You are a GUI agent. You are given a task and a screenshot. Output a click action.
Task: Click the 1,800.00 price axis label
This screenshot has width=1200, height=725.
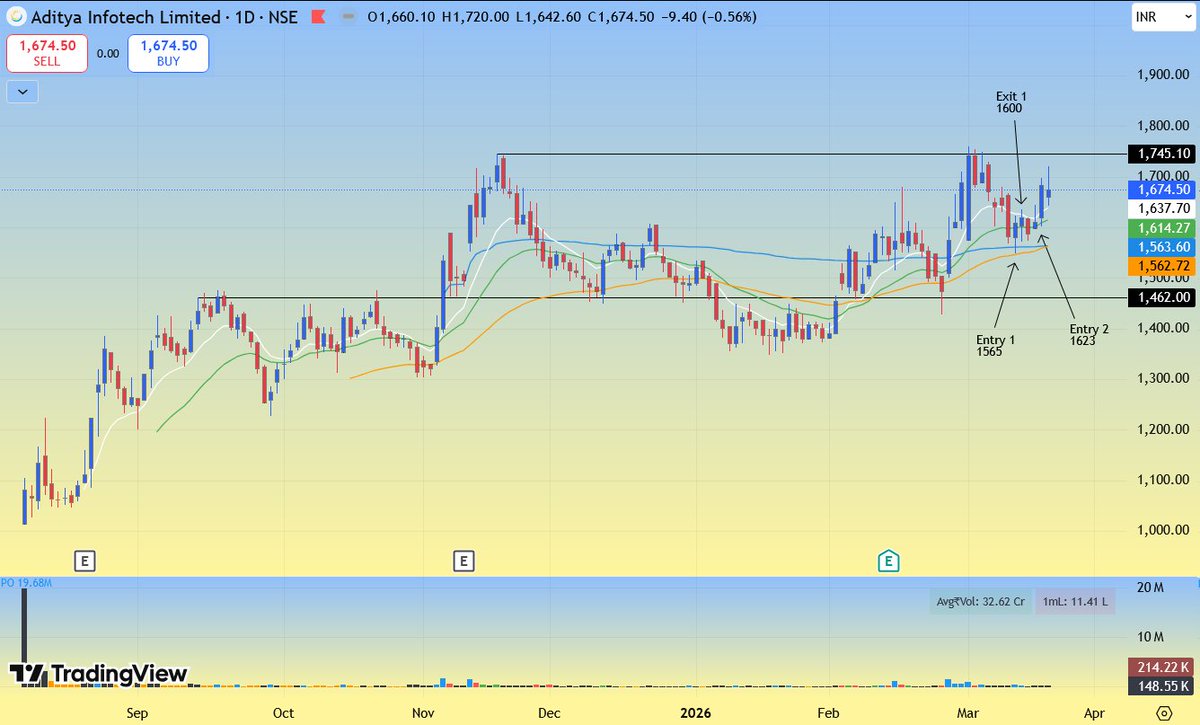tap(1165, 126)
